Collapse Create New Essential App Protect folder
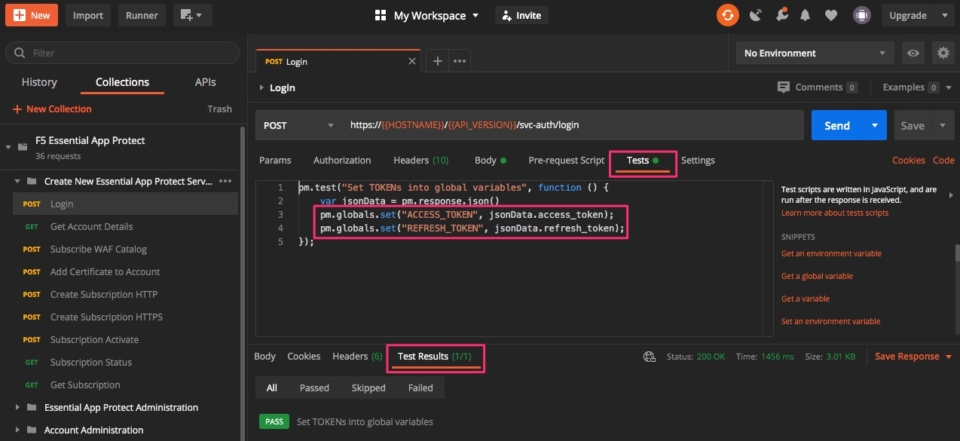The width and height of the screenshot is (960, 441). pyautogui.click(x=17, y=181)
